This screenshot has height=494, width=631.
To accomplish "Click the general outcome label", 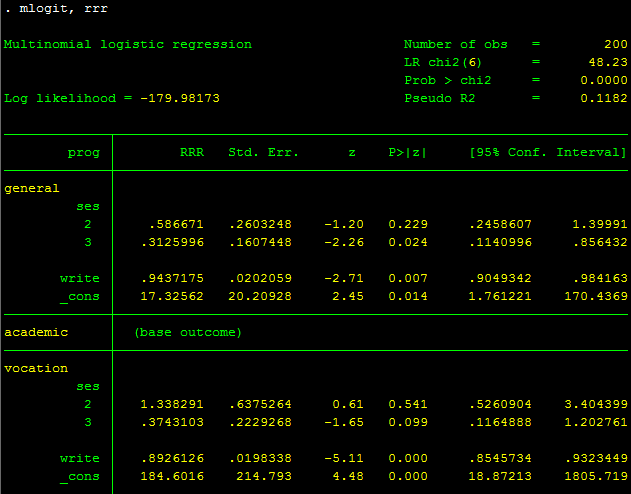I will click(31, 189).
